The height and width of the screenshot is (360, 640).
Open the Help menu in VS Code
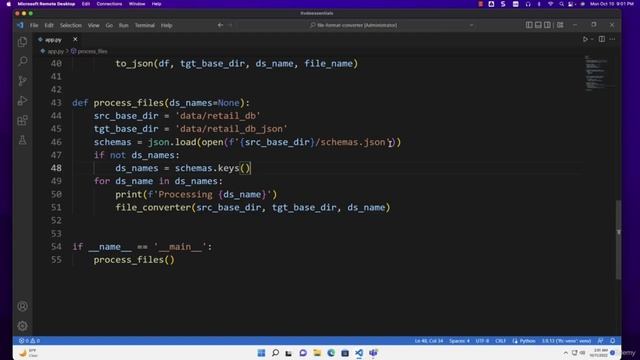coord(166,25)
